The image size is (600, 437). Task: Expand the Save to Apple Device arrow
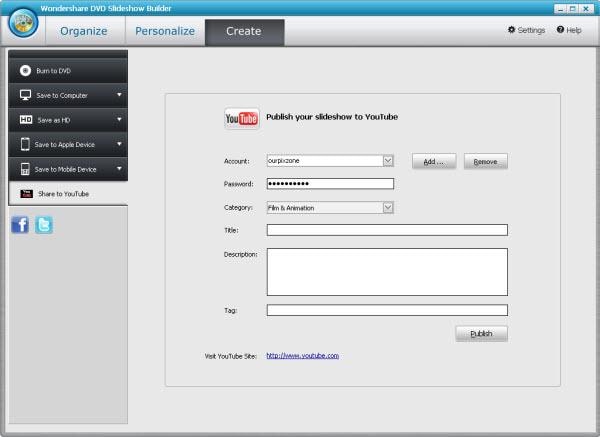click(x=119, y=144)
